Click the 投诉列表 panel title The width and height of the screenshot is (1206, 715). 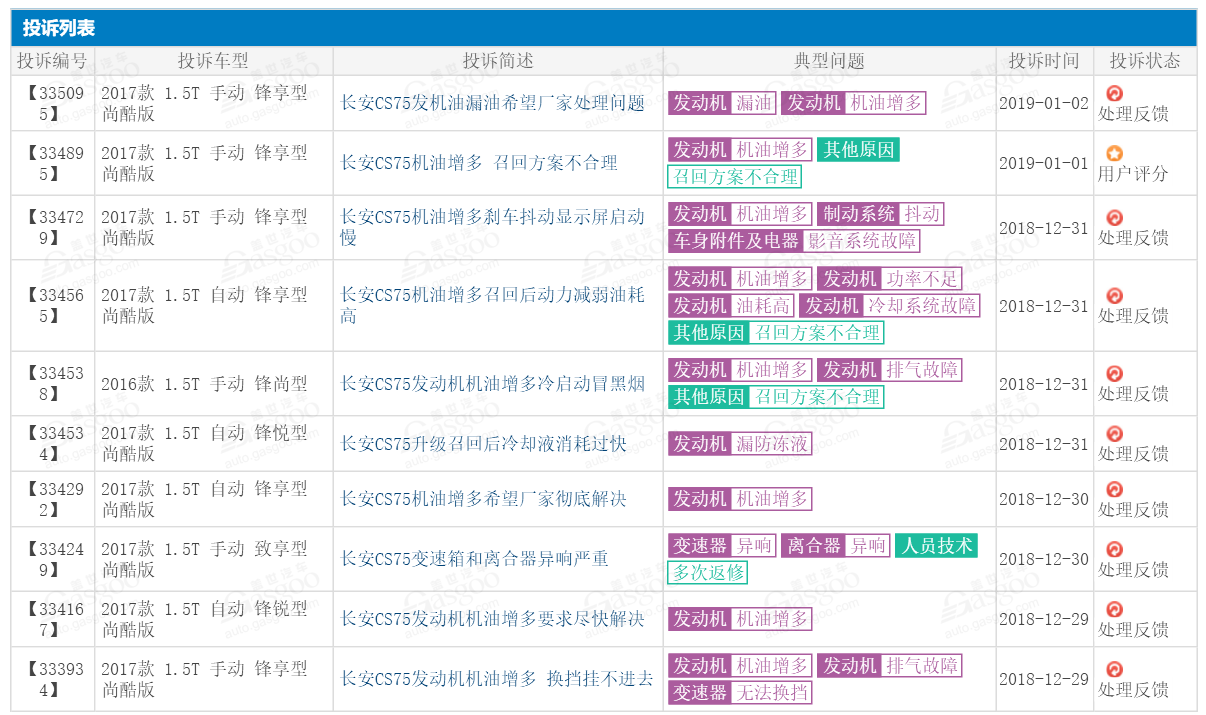click(x=59, y=28)
